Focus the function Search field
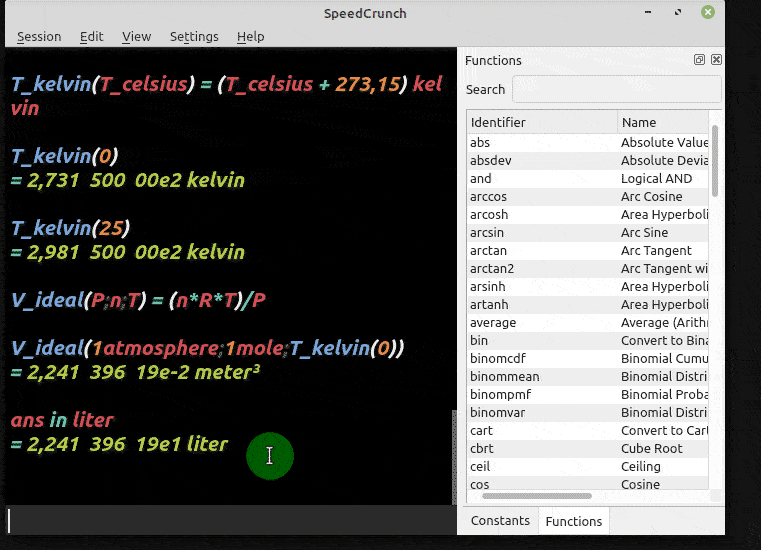Viewport: 761px width, 550px height. click(616, 89)
